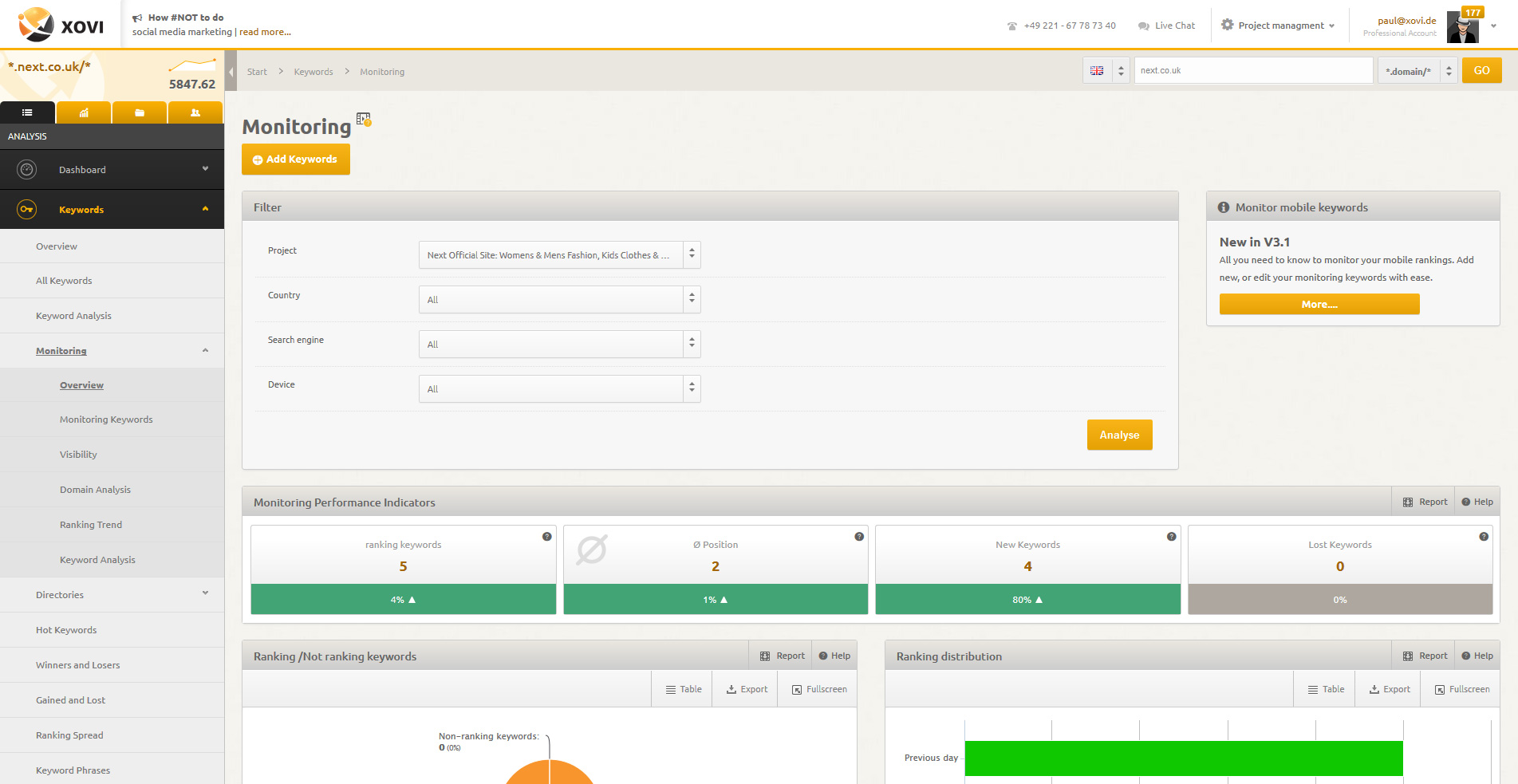Show Table in Ranking /Not ranking keywords
Screen dimensions: 1518x784
(684, 689)
